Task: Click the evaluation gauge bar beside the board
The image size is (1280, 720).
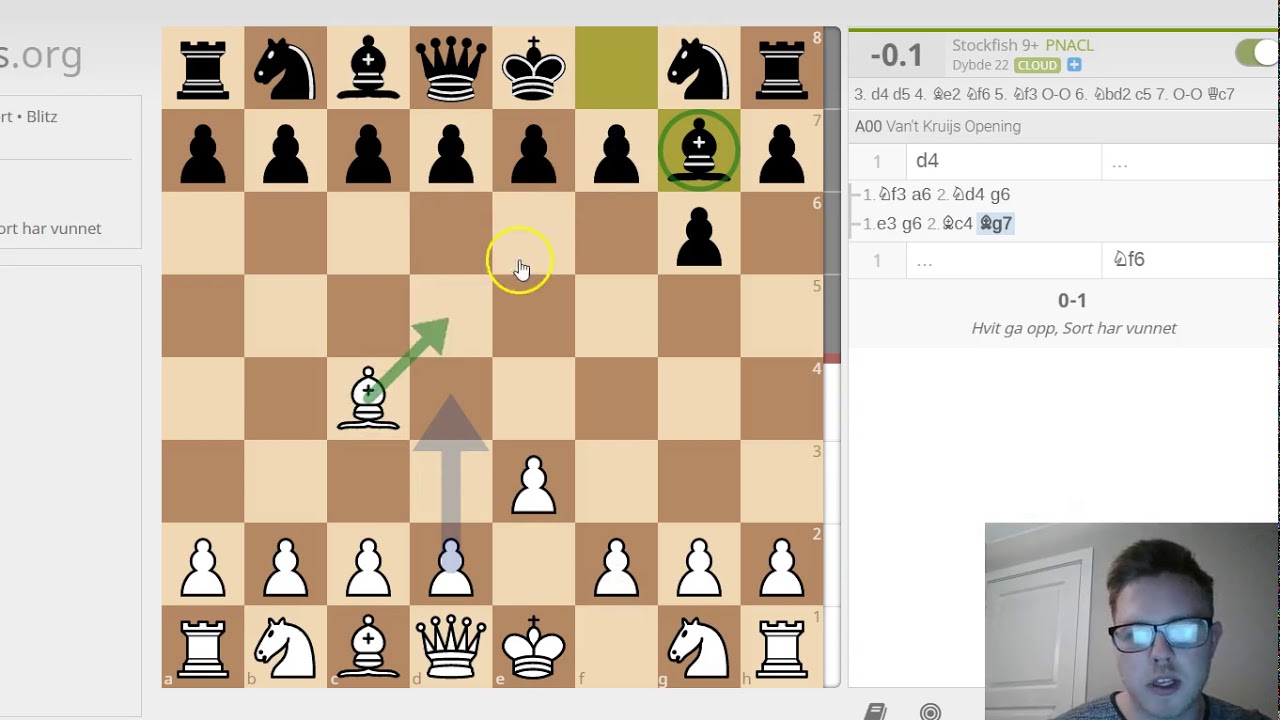Action: point(832,357)
